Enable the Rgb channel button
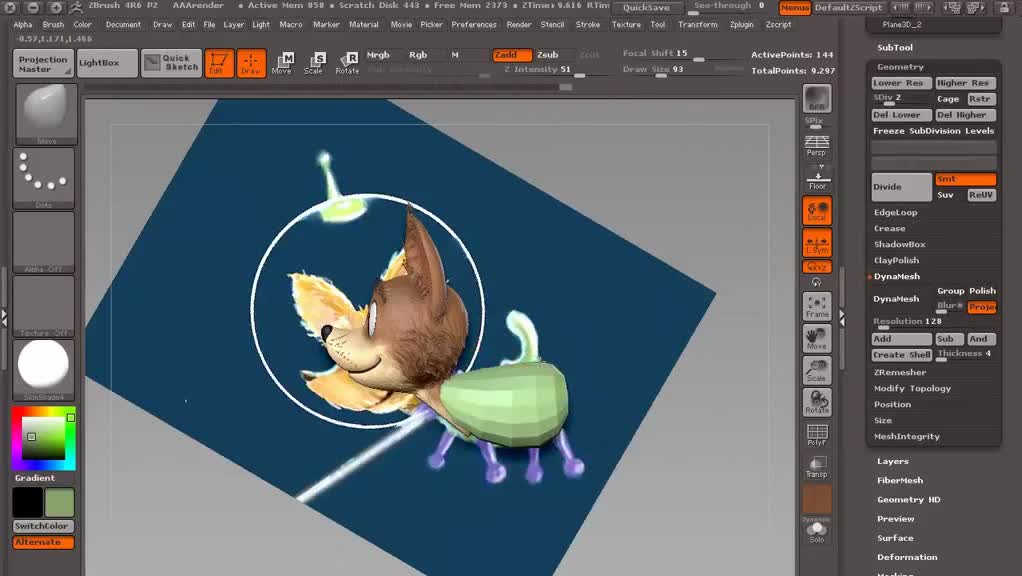Screen dimensions: 1022x576 418,55
